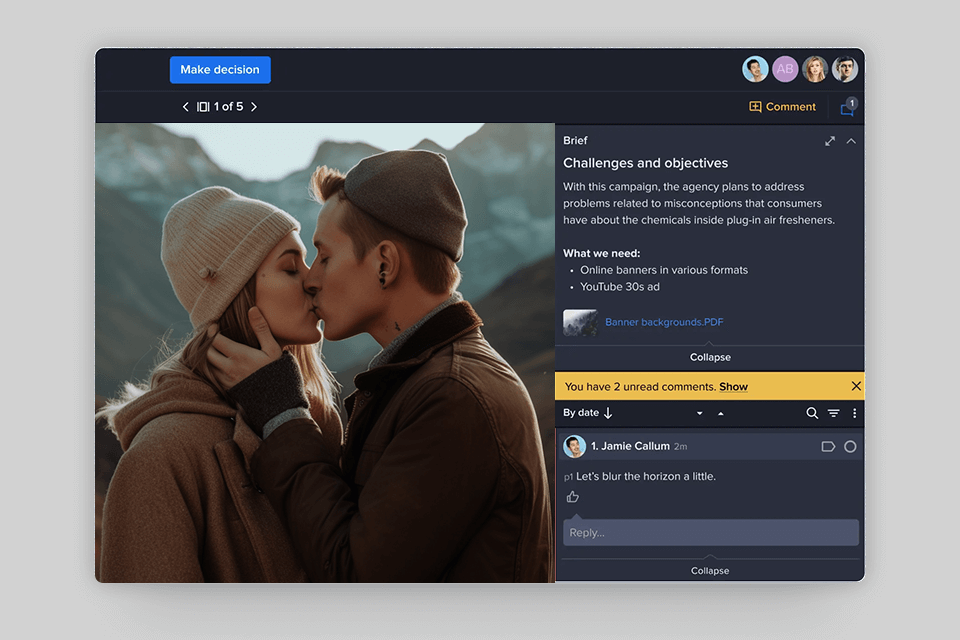Viewport: 960px width, 640px height.
Task: Open Banner backgrounds.PDF link
Action: pyautogui.click(x=664, y=322)
